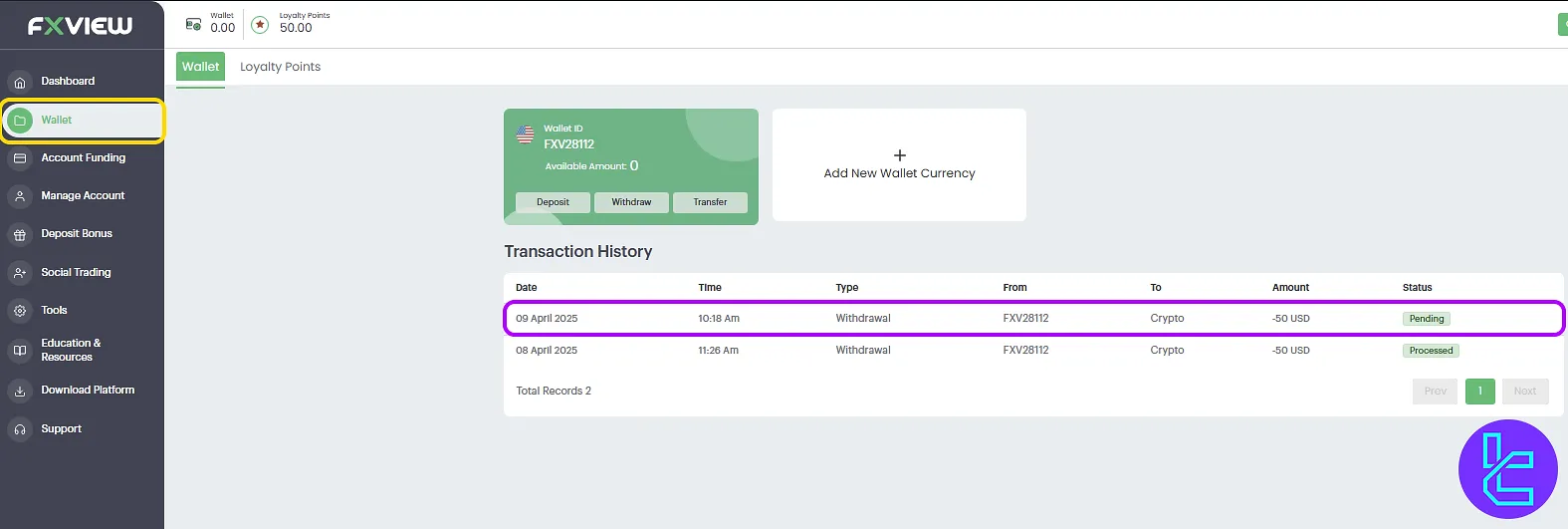Click wallet ID FXV28112 on the card

point(568,144)
